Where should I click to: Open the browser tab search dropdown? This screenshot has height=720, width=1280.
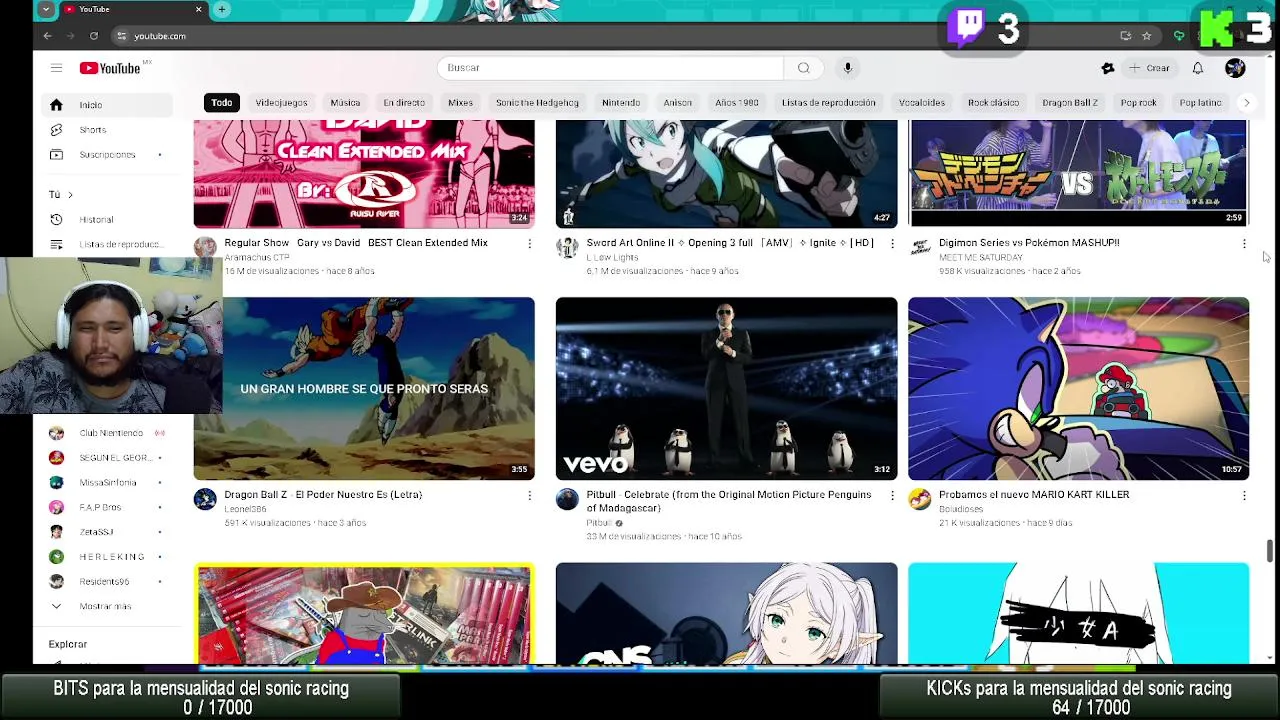(45, 9)
